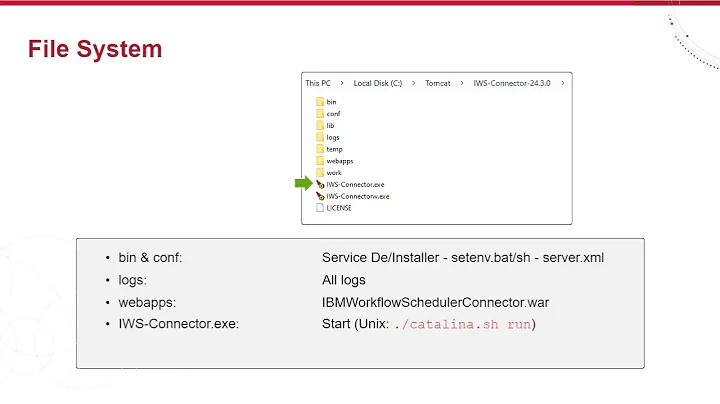Click the lib folder icon
Viewport: 720px width, 404px height.
pyautogui.click(x=320, y=125)
